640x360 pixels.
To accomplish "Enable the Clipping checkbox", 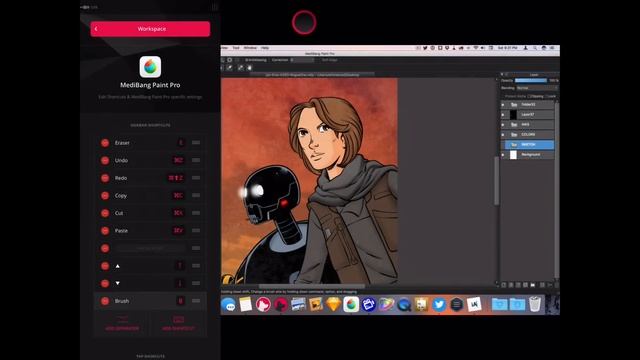I will [x=529, y=96].
